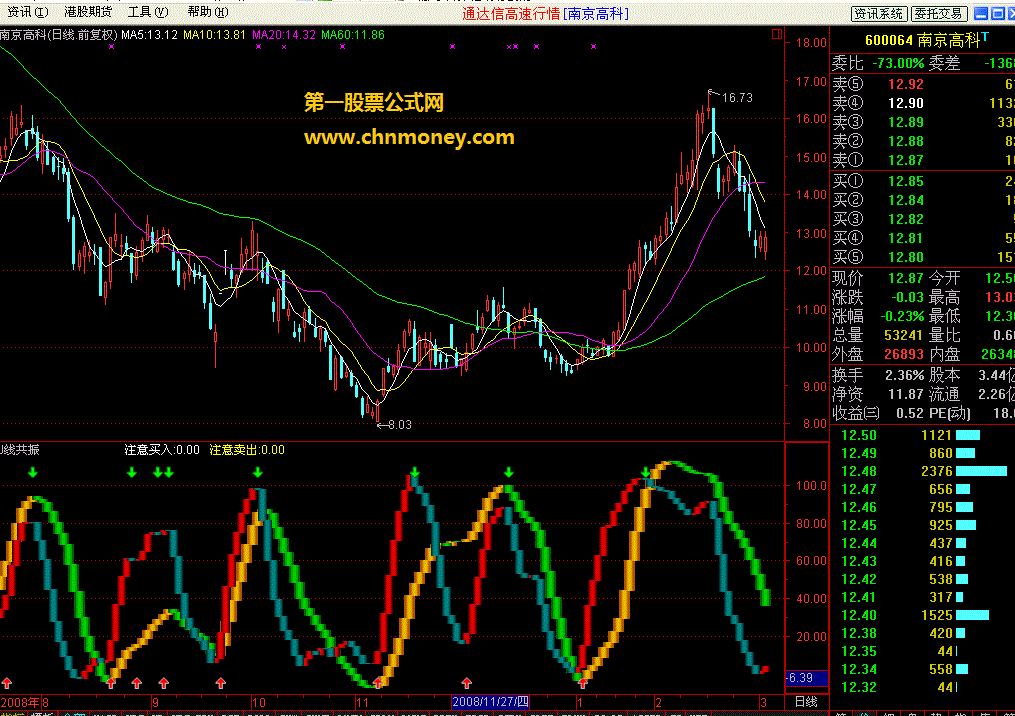Click the 8.03 low price annotation
Viewport: 1015px width, 716px height.
point(399,425)
